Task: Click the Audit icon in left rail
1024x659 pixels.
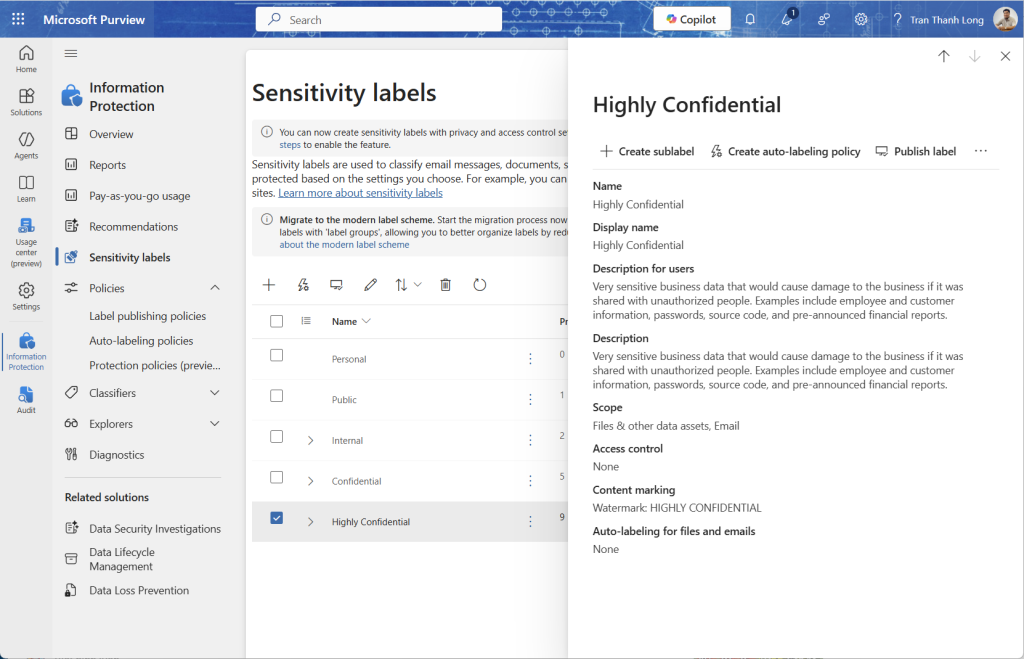Action: [26, 400]
